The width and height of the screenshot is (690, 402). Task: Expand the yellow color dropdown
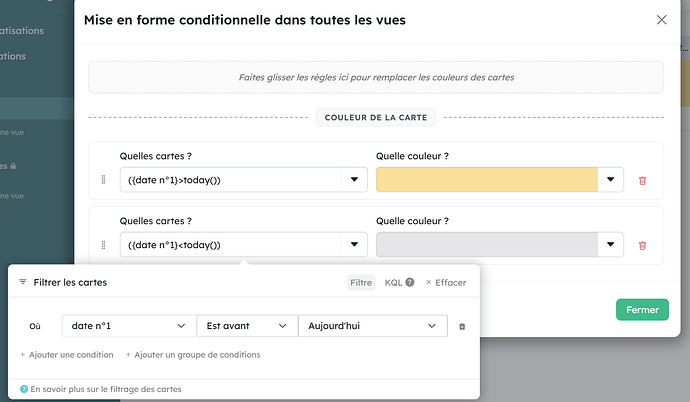point(610,180)
